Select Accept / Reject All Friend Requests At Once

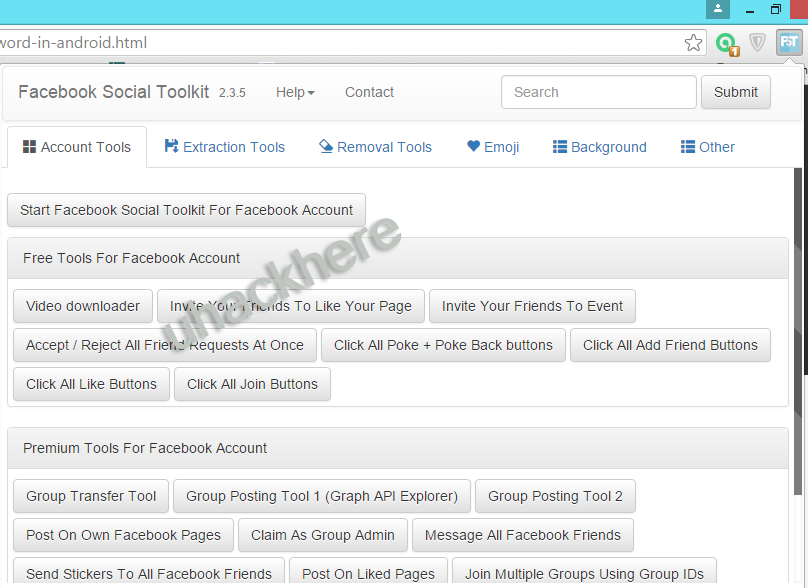tap(165, 345)
